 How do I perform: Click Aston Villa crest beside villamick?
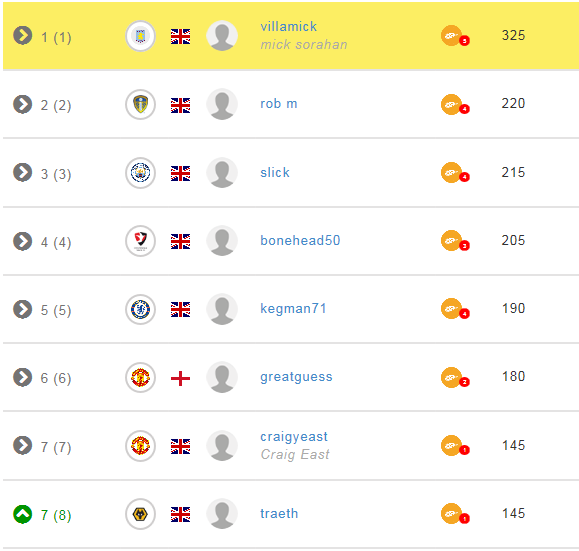tap(140, 36)
